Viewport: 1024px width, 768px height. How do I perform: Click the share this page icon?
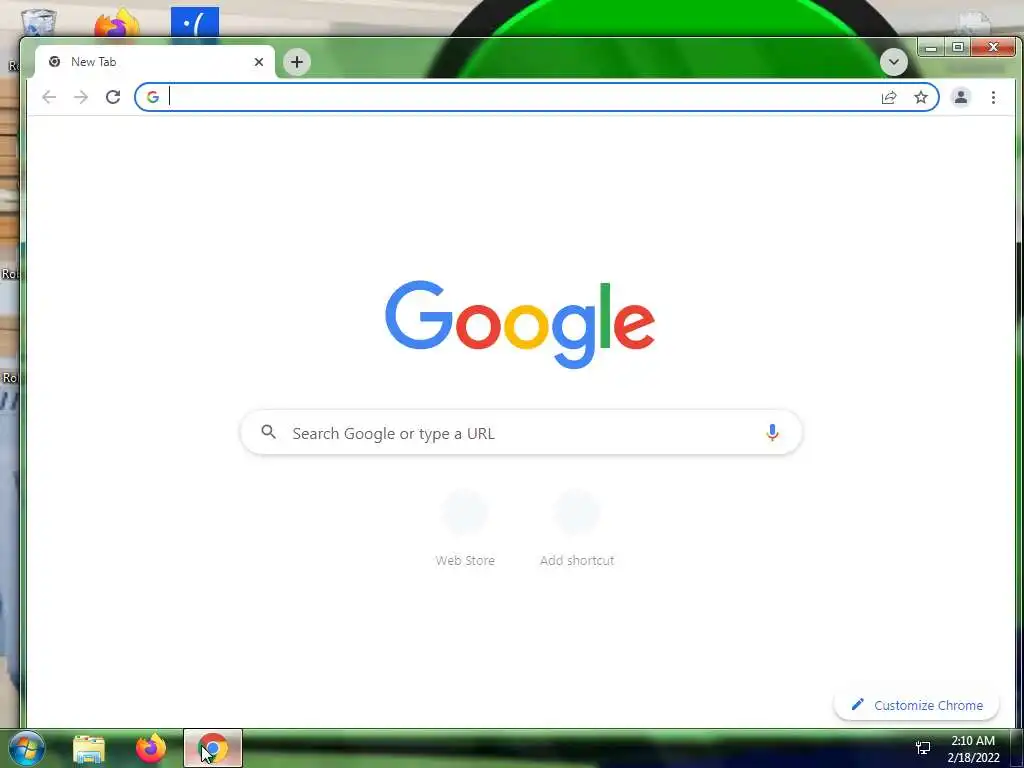pos(889,97)
